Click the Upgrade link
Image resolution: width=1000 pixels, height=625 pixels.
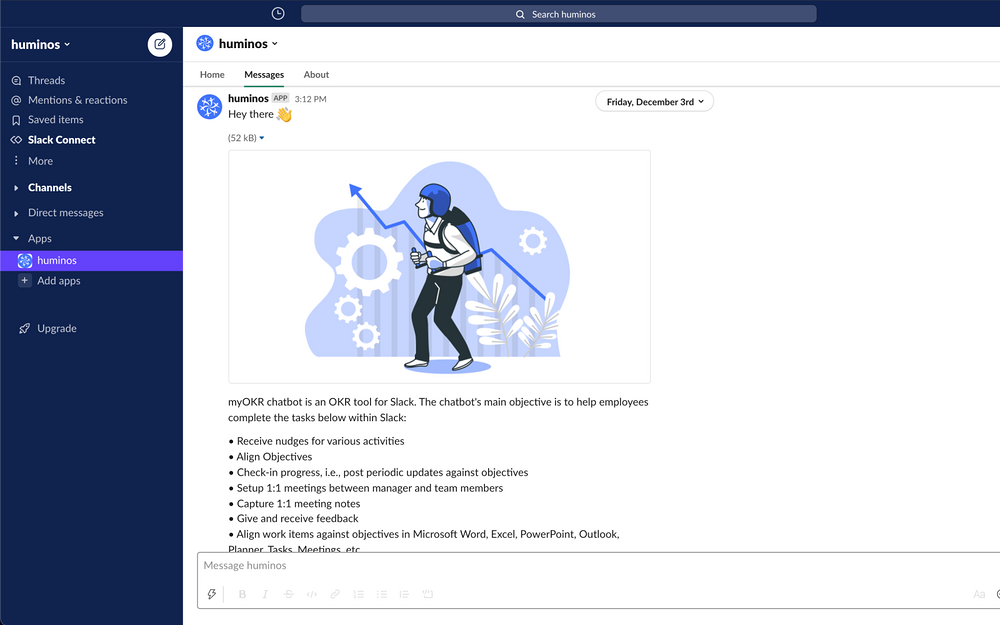[x=56, y=328]
